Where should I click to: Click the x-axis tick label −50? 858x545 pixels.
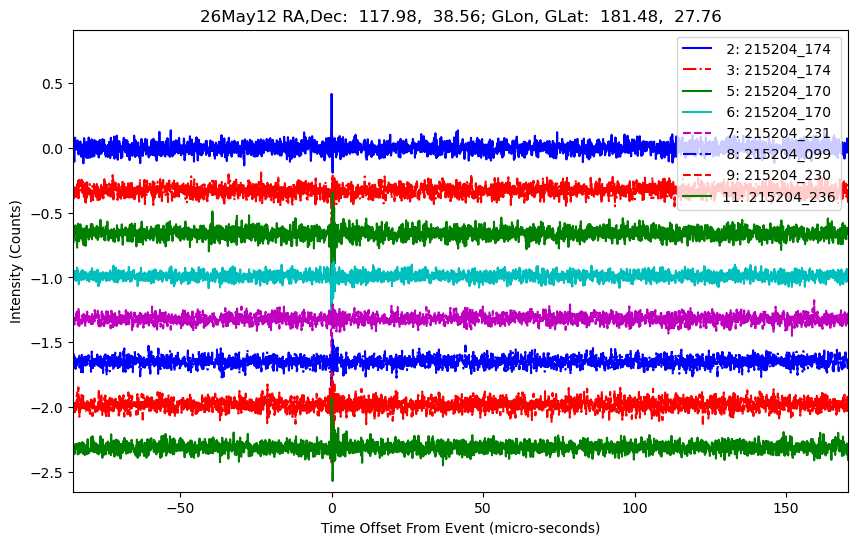point(180,508)
